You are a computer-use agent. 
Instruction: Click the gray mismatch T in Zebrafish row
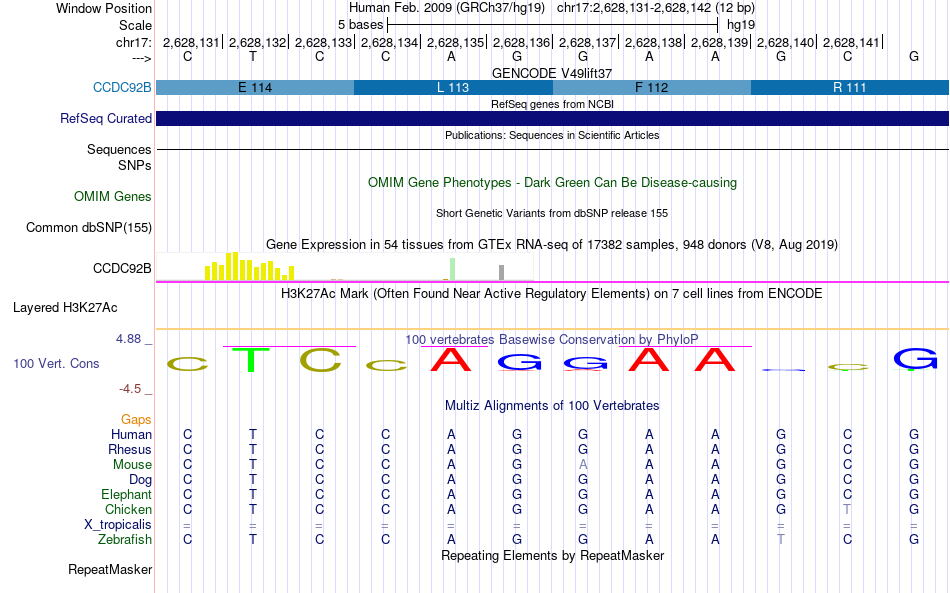point(781,539)
